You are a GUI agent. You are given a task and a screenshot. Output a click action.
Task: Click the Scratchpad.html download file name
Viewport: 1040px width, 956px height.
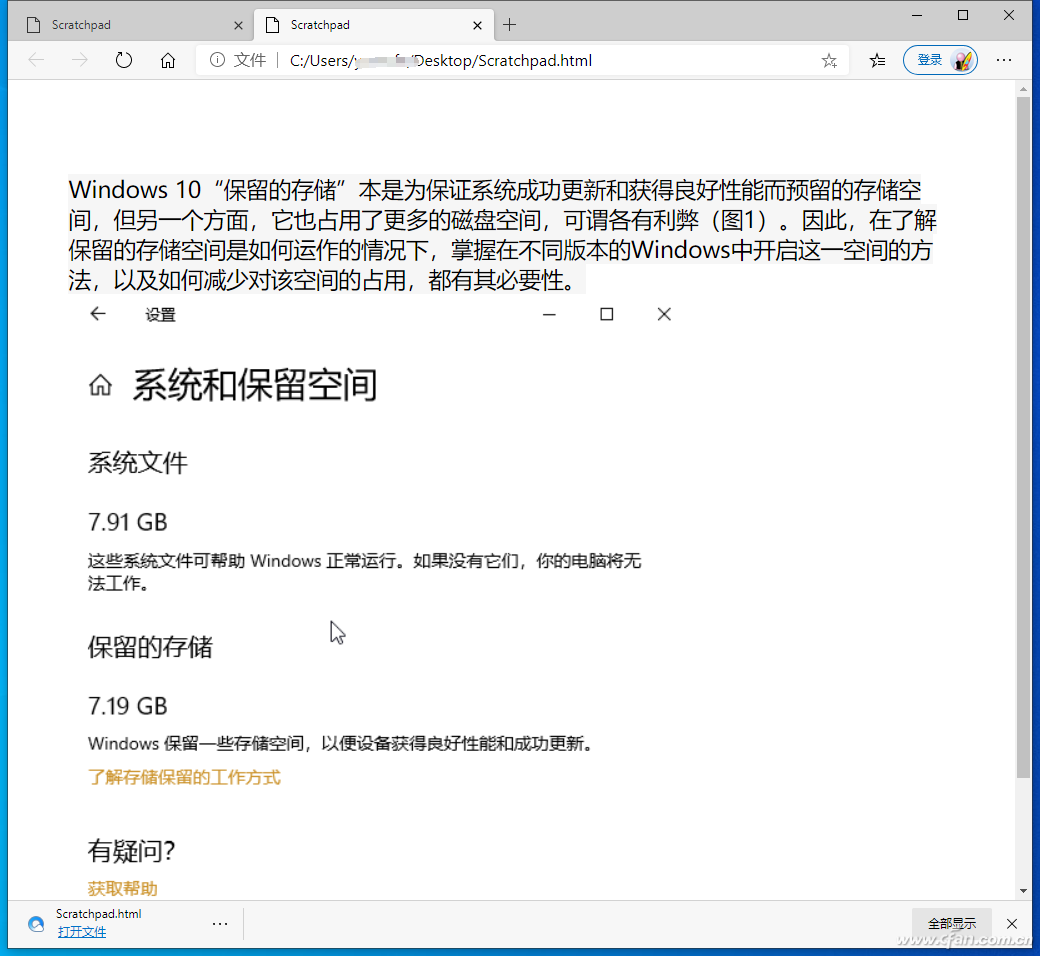tap(99, 914)
